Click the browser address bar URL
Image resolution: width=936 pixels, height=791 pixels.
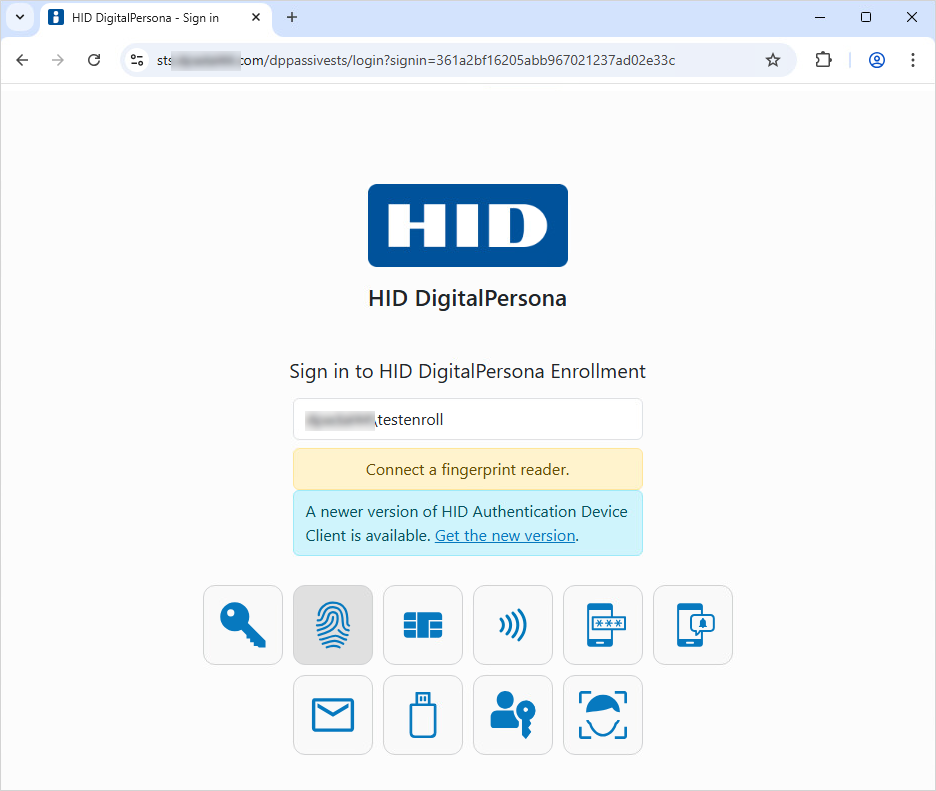(450, 60)
